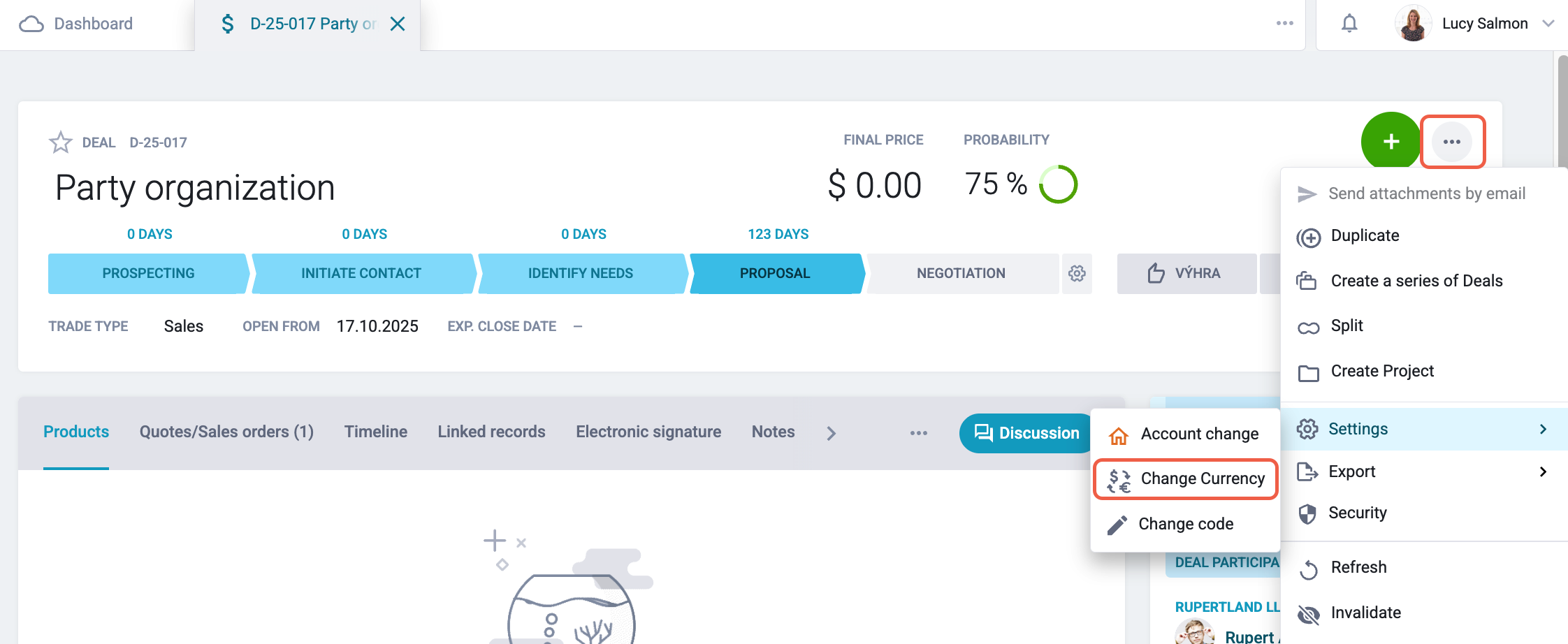Click the green plus add button
1568x644 pixels.
(1391, 142)
